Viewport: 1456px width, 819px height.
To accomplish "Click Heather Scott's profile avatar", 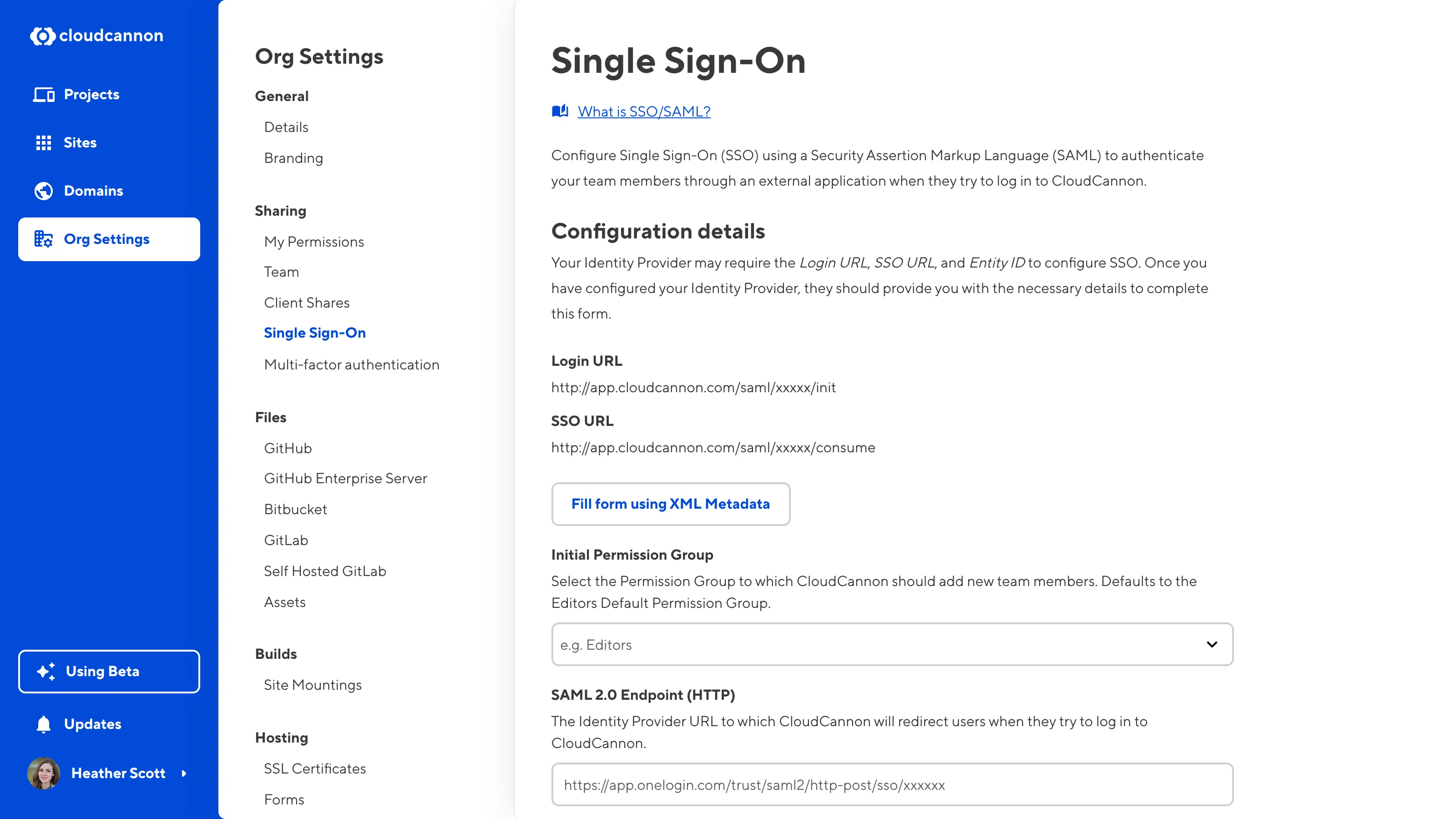I will (44, 773).
